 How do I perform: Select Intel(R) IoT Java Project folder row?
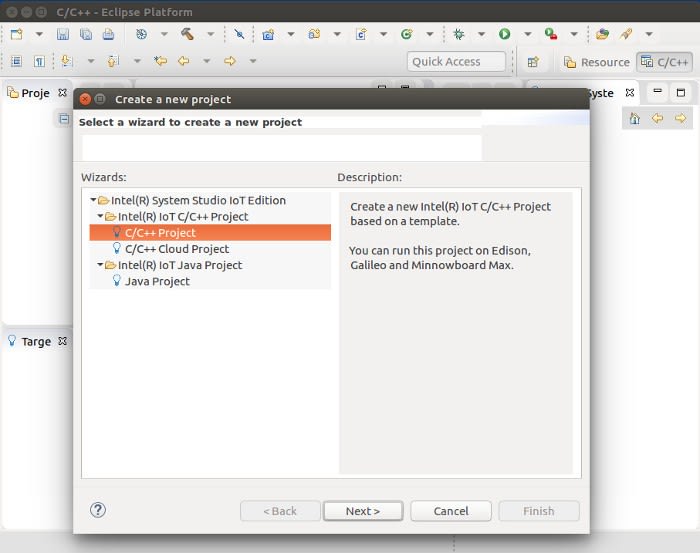(210, 265)
